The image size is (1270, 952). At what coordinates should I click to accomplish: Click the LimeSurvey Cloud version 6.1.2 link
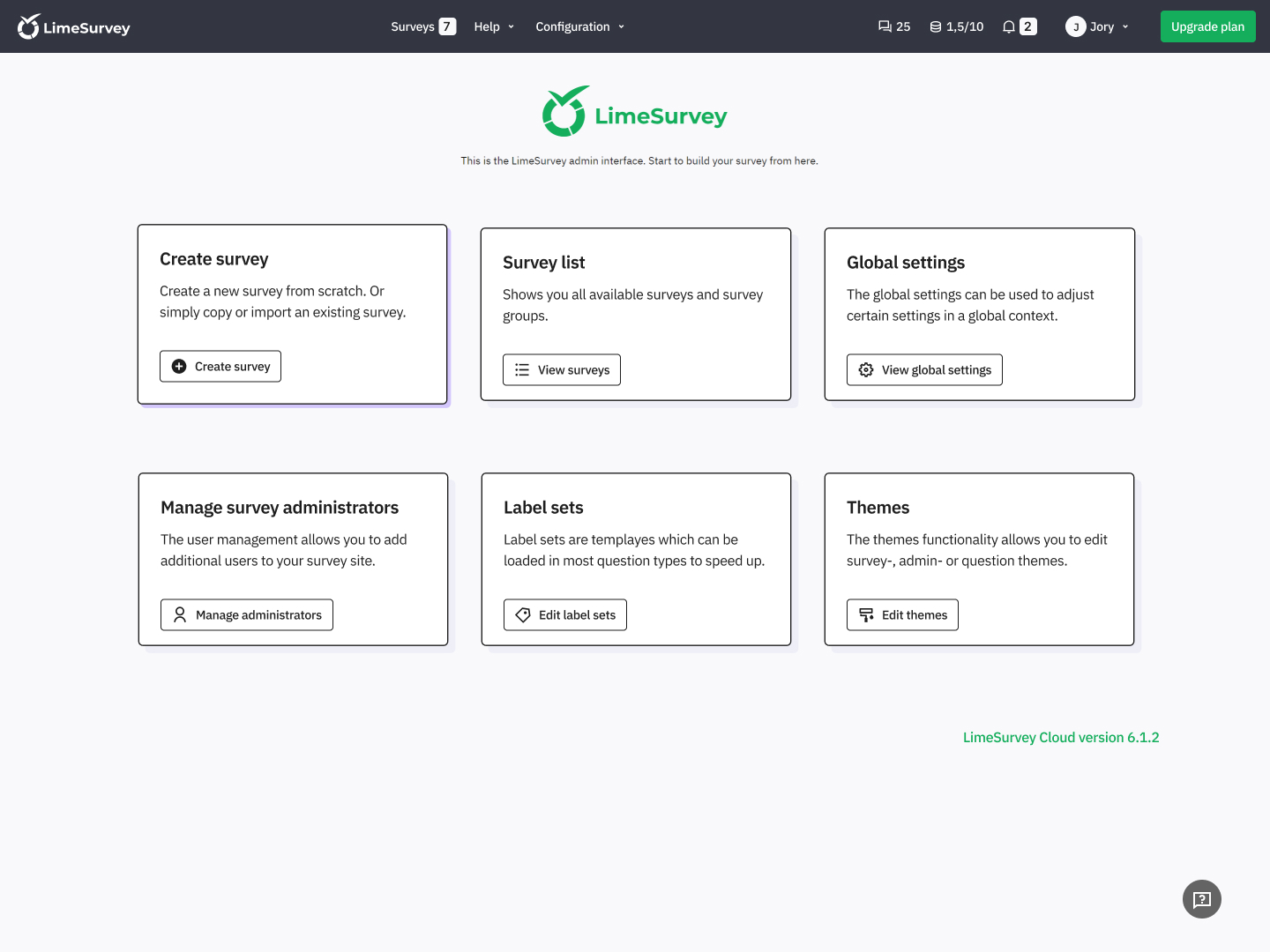(1061, 737)
